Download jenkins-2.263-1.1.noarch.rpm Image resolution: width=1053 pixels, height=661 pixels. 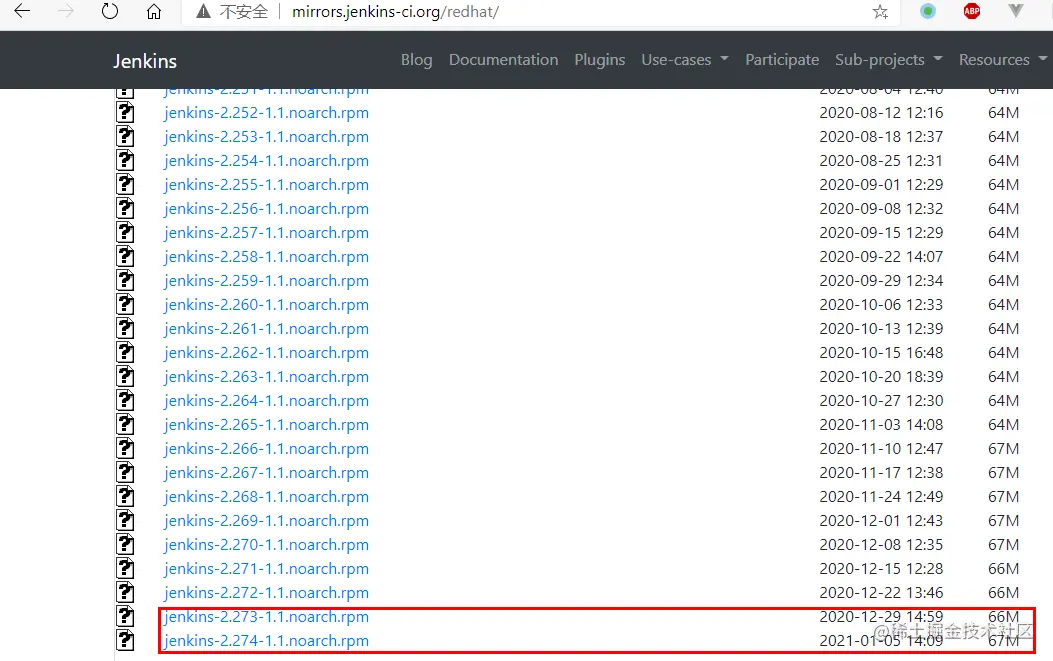[x=267, y=377]
